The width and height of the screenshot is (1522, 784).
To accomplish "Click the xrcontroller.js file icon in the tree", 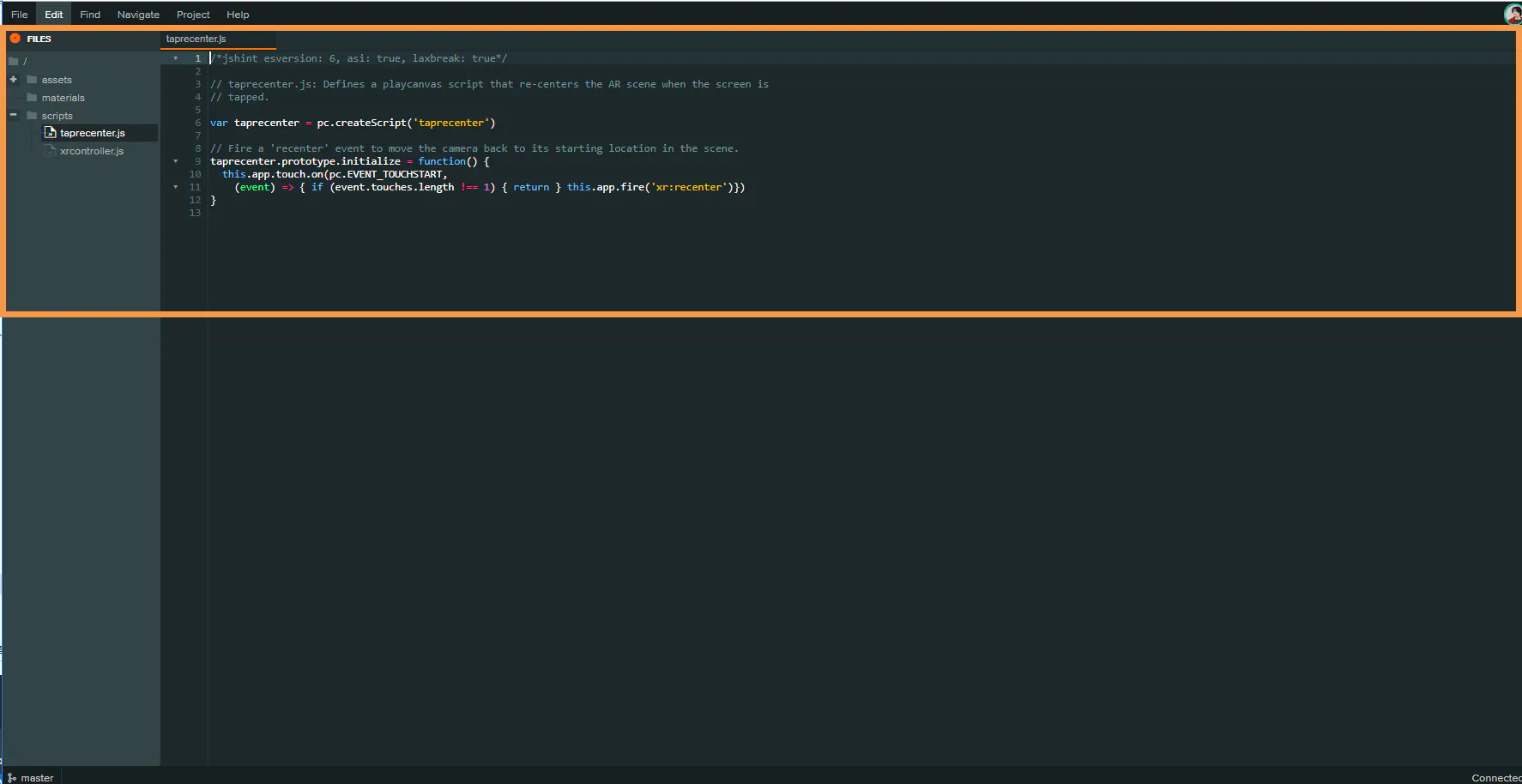I will tap(51, 151).
